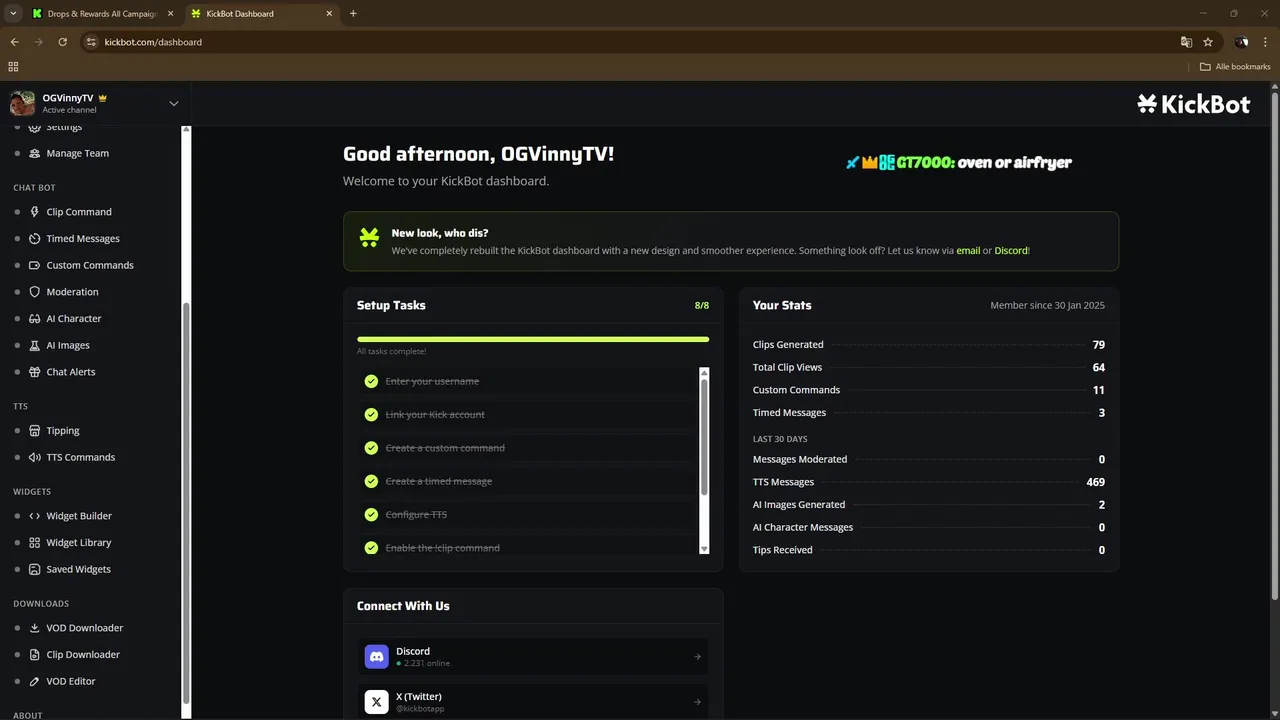Toggle the 'Enter your username' task checkmark
Viewport: 1280px width, 720px height.
[x=371, y=381]
